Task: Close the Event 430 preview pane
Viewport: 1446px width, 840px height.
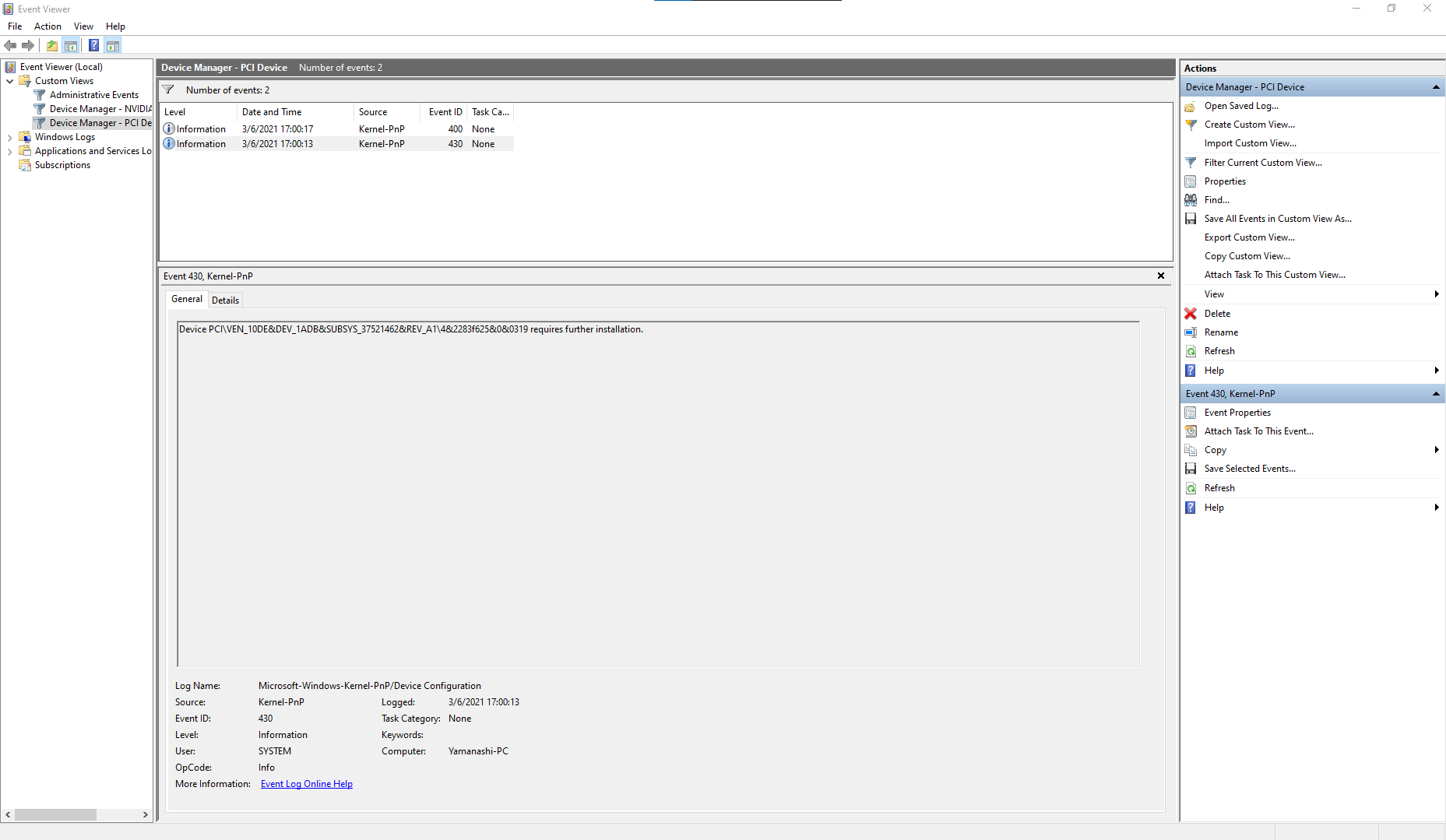Action: pos(1161,276)
